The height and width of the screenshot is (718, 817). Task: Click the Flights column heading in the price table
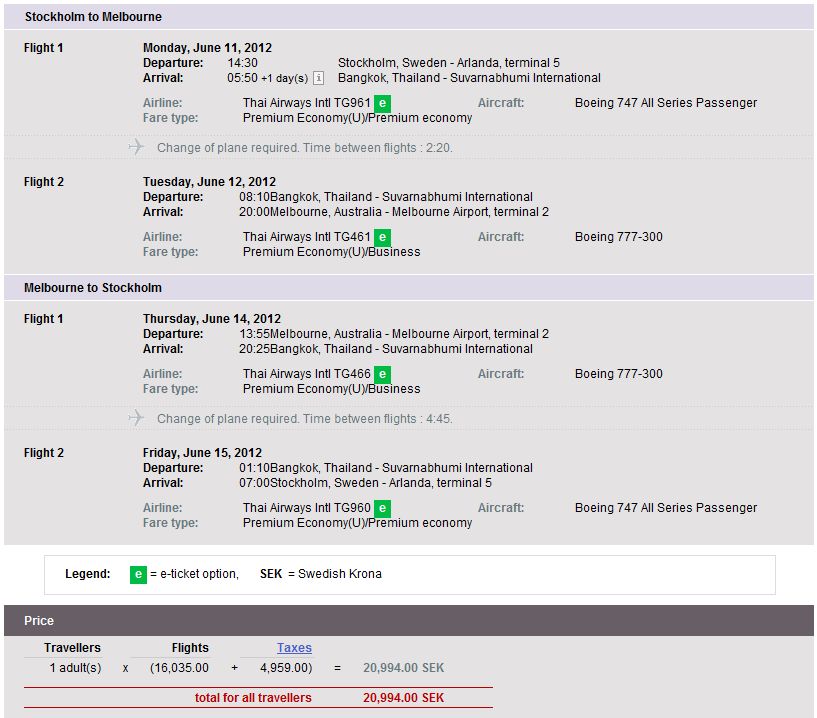click(x=190, y=648)
